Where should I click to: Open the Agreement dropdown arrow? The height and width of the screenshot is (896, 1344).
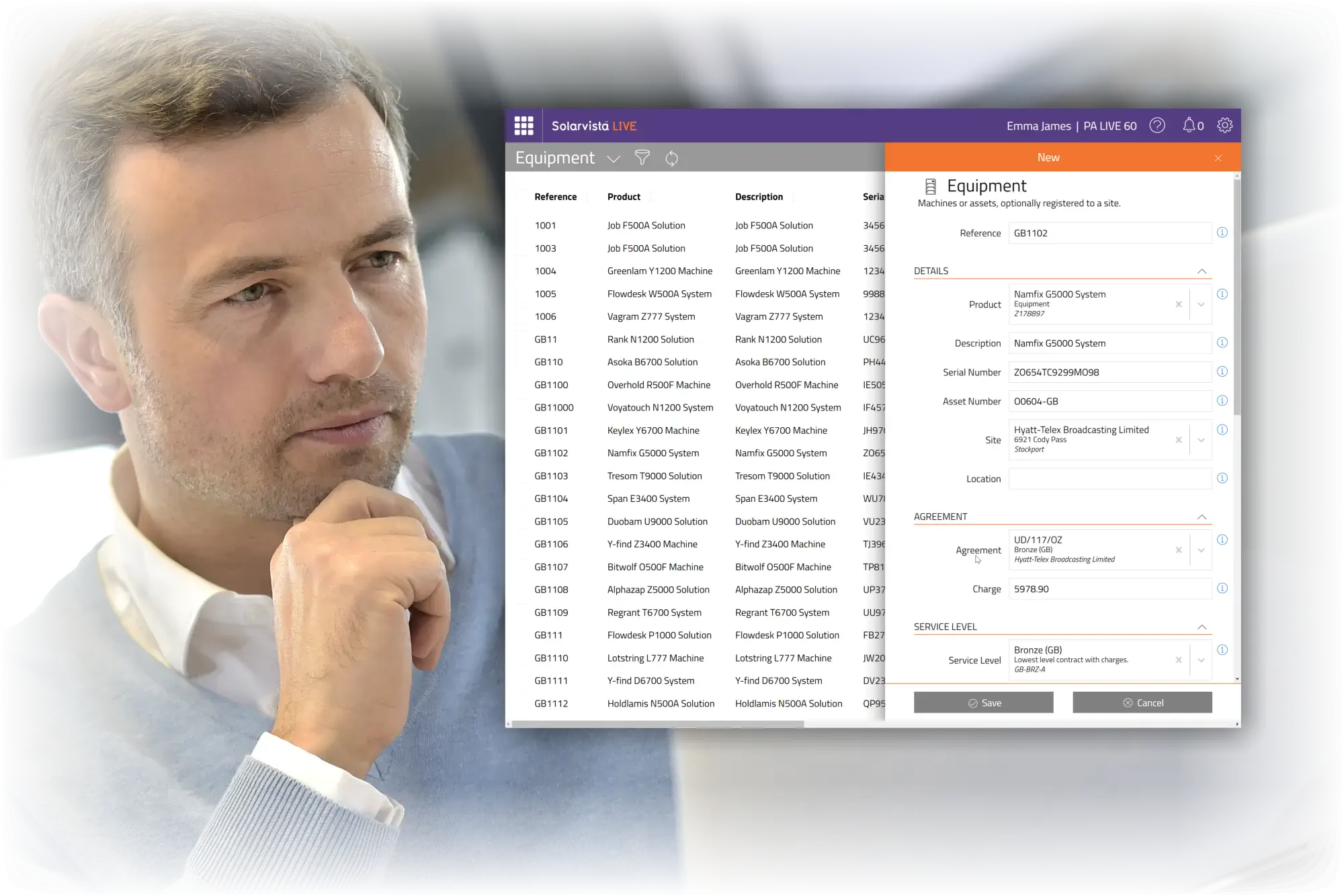(x=1201, y=550)
